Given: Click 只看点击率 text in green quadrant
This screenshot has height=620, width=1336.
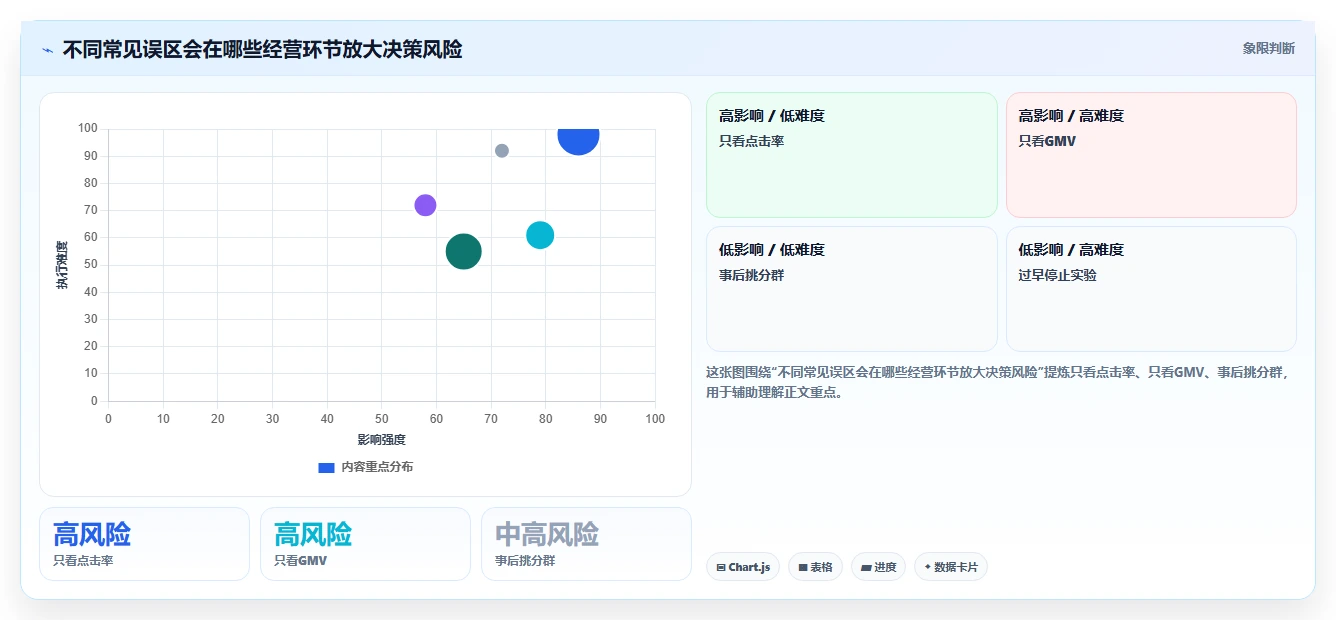Looking at the screenshot, I should tap(751, 141).
